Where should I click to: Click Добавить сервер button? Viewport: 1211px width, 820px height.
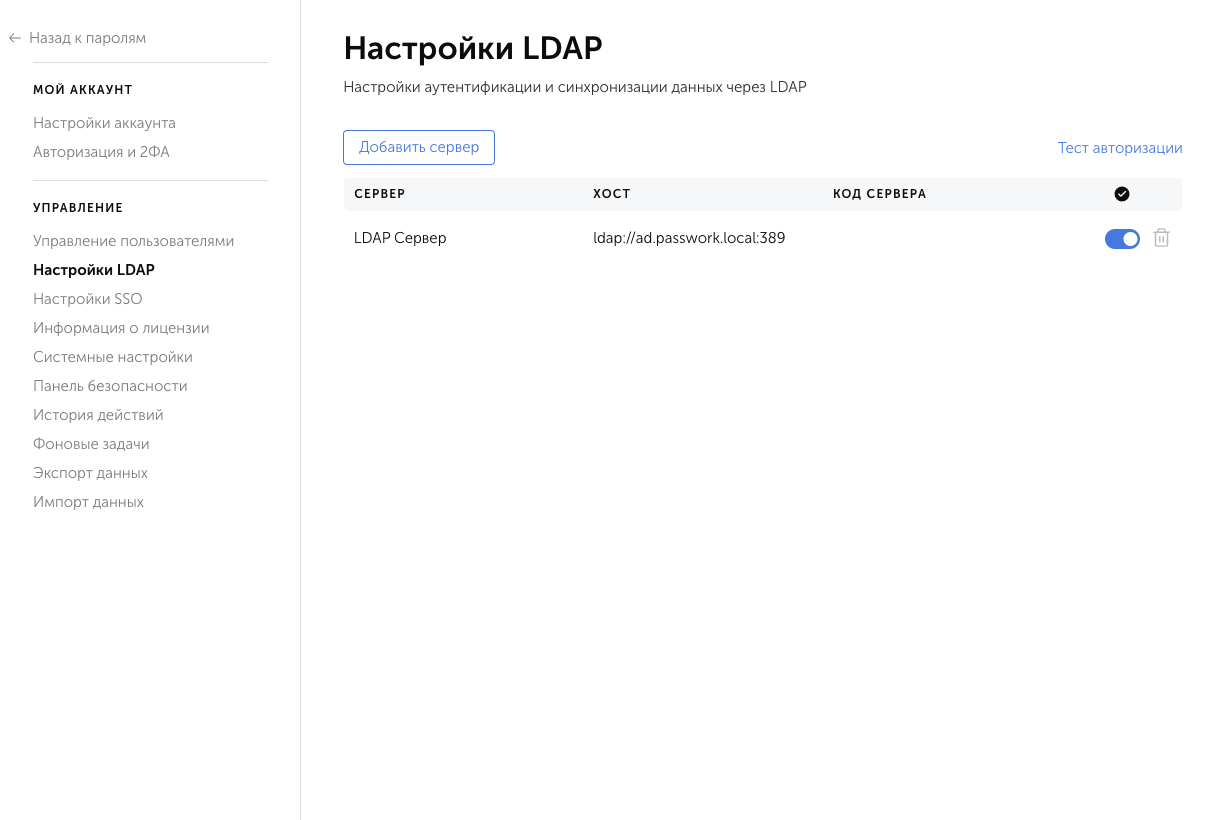point(418,147)
